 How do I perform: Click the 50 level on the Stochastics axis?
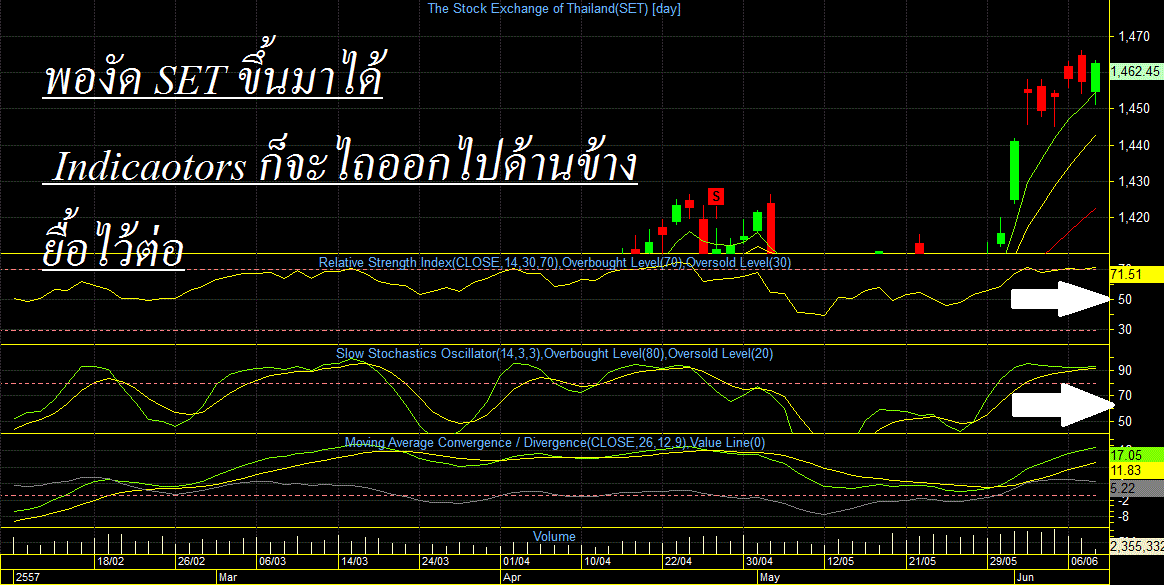pos(1125,421)
